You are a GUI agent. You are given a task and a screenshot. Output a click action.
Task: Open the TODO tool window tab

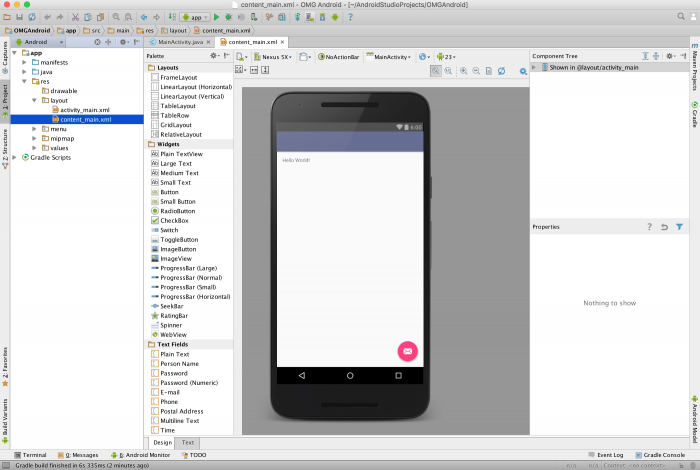click(194, 455)
